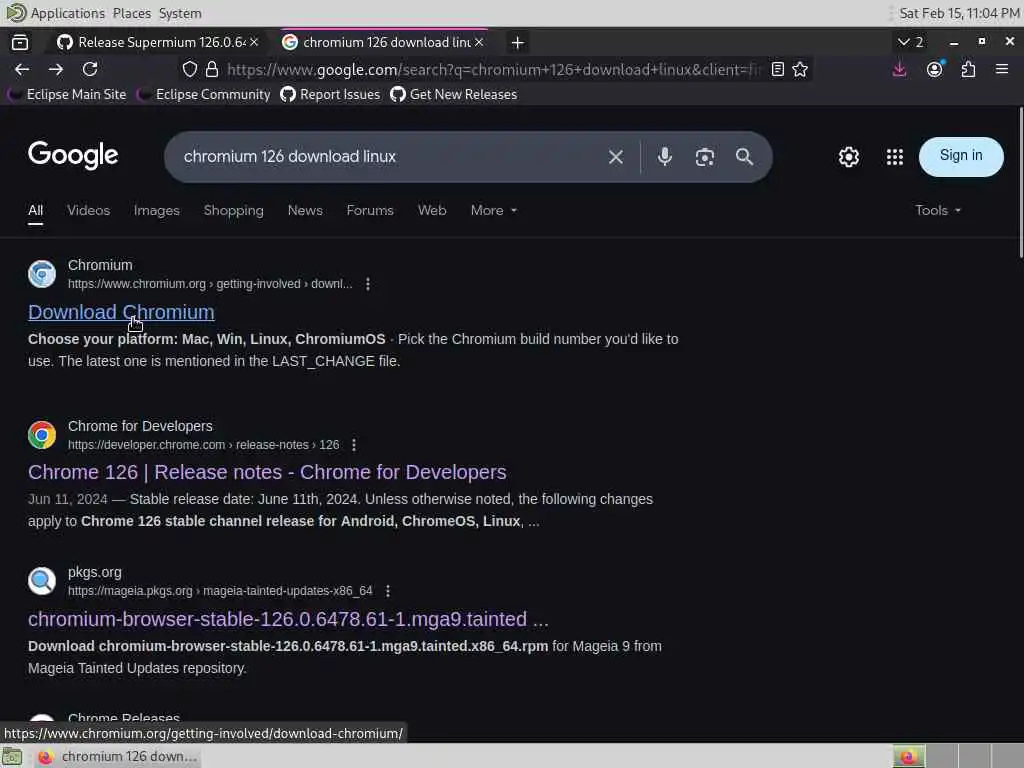Open the Download Chromium result link
This screenshot has width=1024, height=768.
(x=121, y=312)
